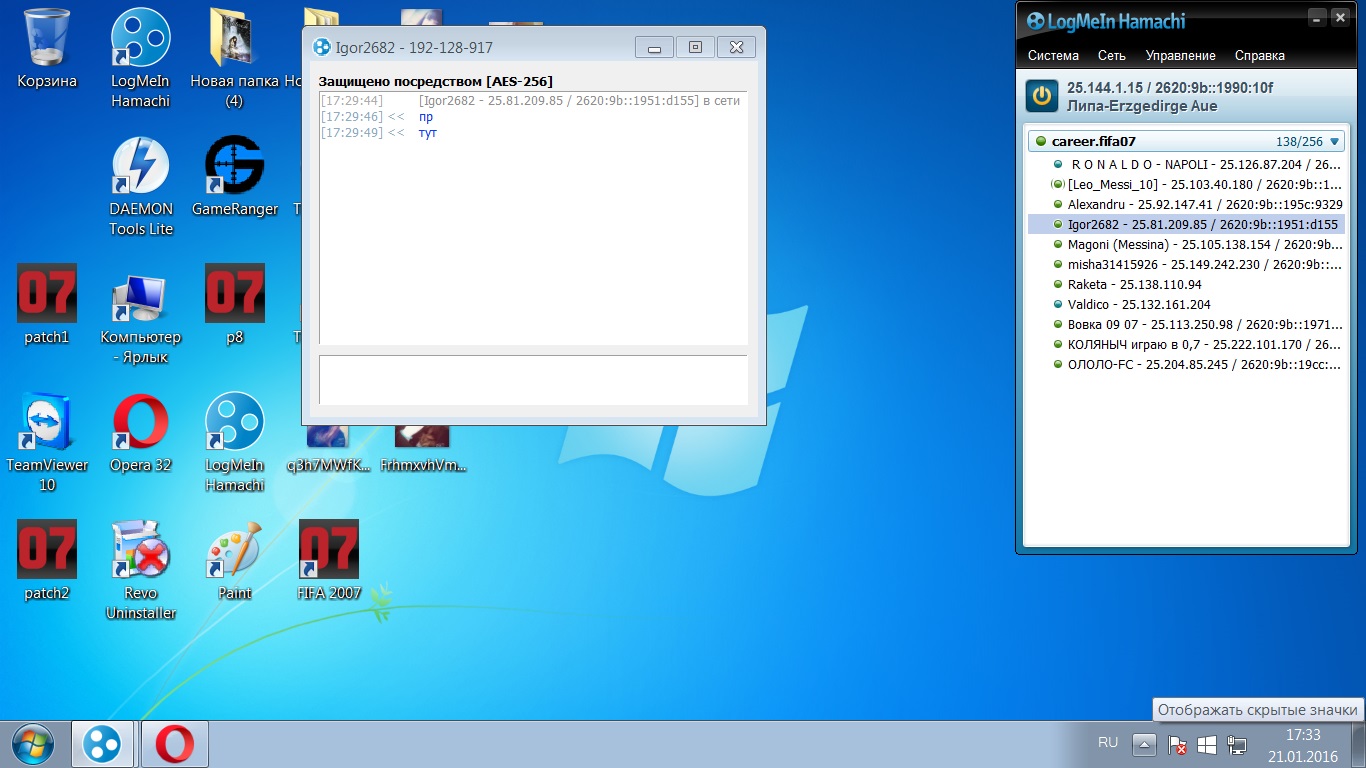Launch FIFA 2007 desktop shortcut
The height and width of the screenshot is (768, 1366).
pyautogui.click(x=328, y=560)
